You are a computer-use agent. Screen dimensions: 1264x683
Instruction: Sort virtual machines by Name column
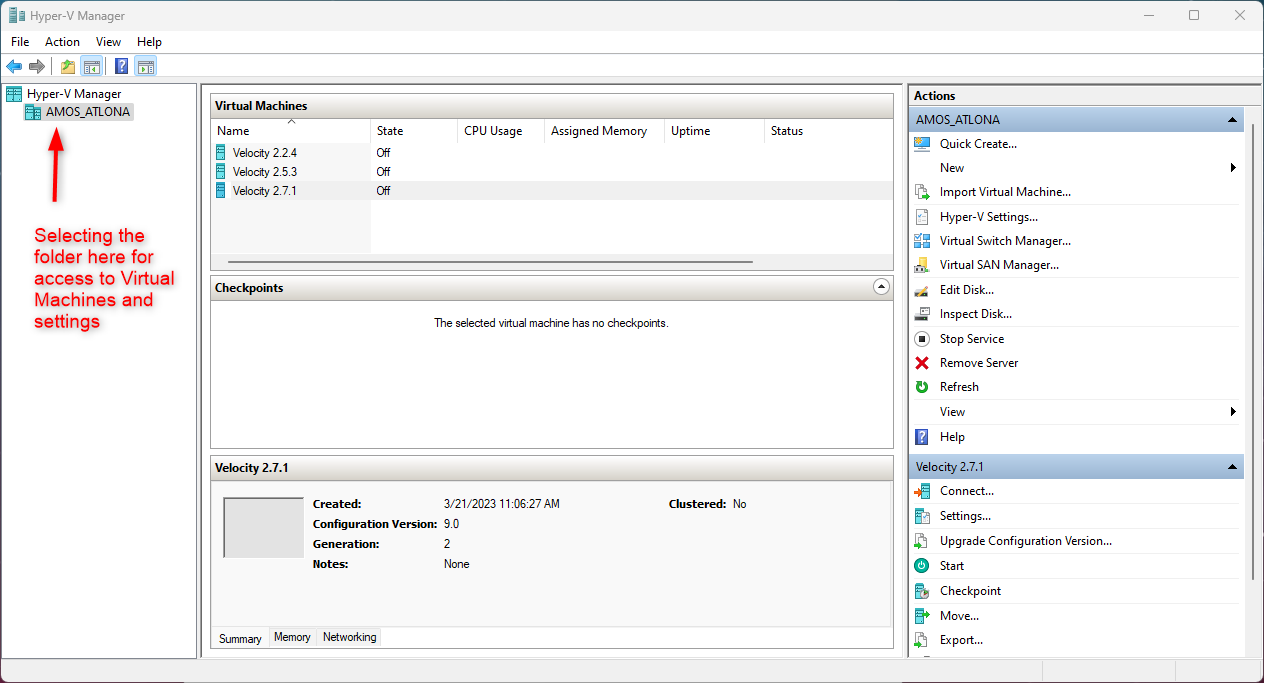coord(291,131)
